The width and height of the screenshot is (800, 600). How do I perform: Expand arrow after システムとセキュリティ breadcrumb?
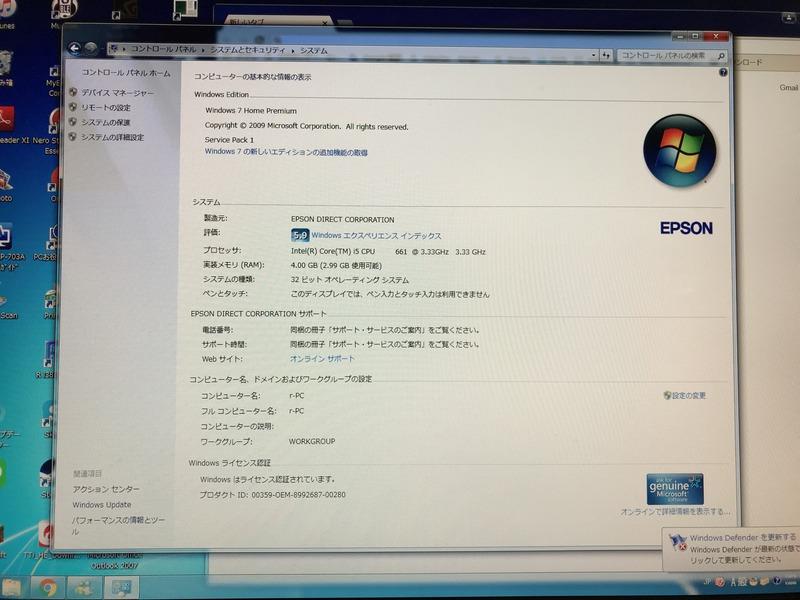click(293, 51)
